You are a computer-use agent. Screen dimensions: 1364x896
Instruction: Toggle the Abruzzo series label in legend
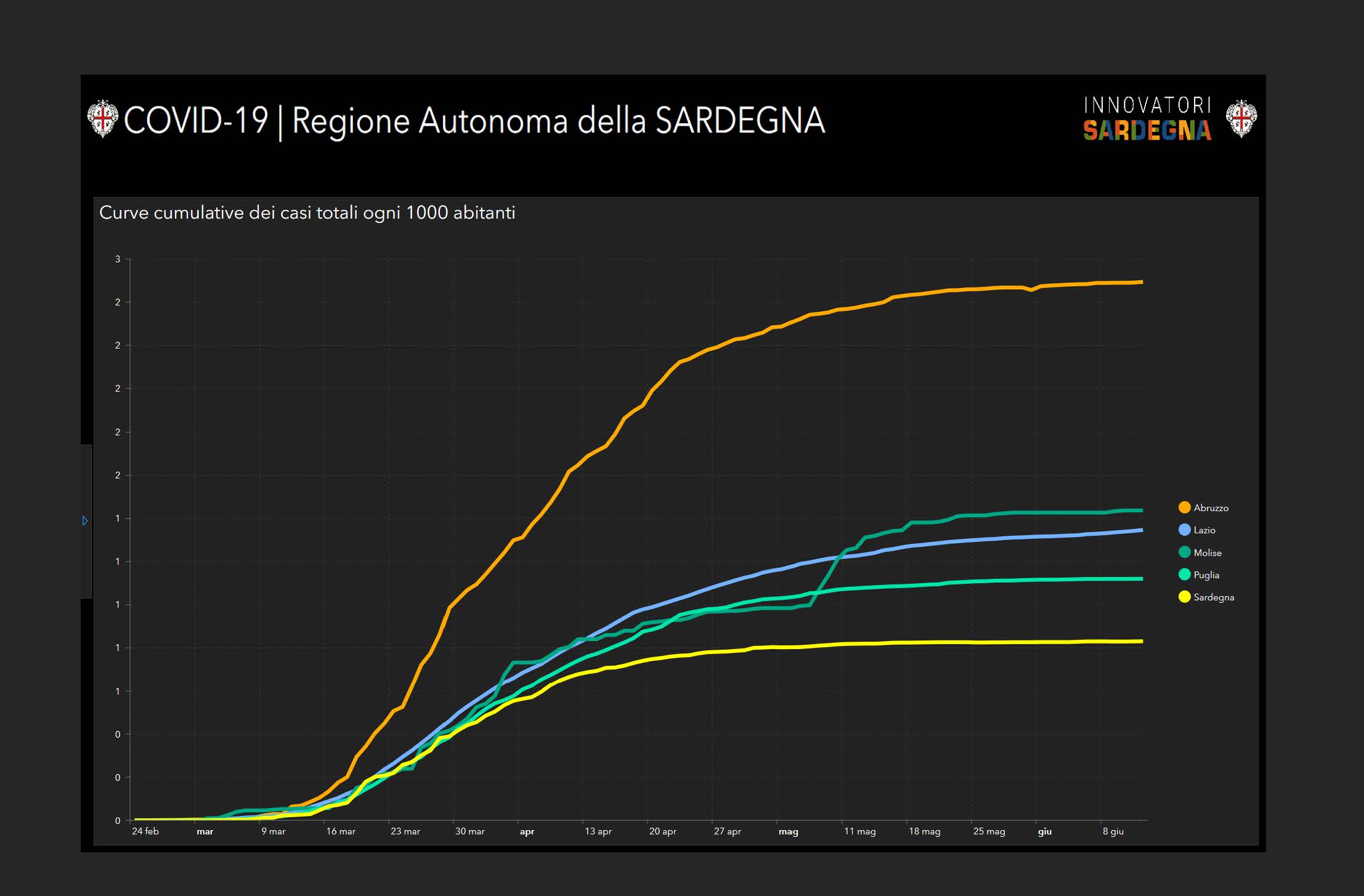click(1211, 508)
